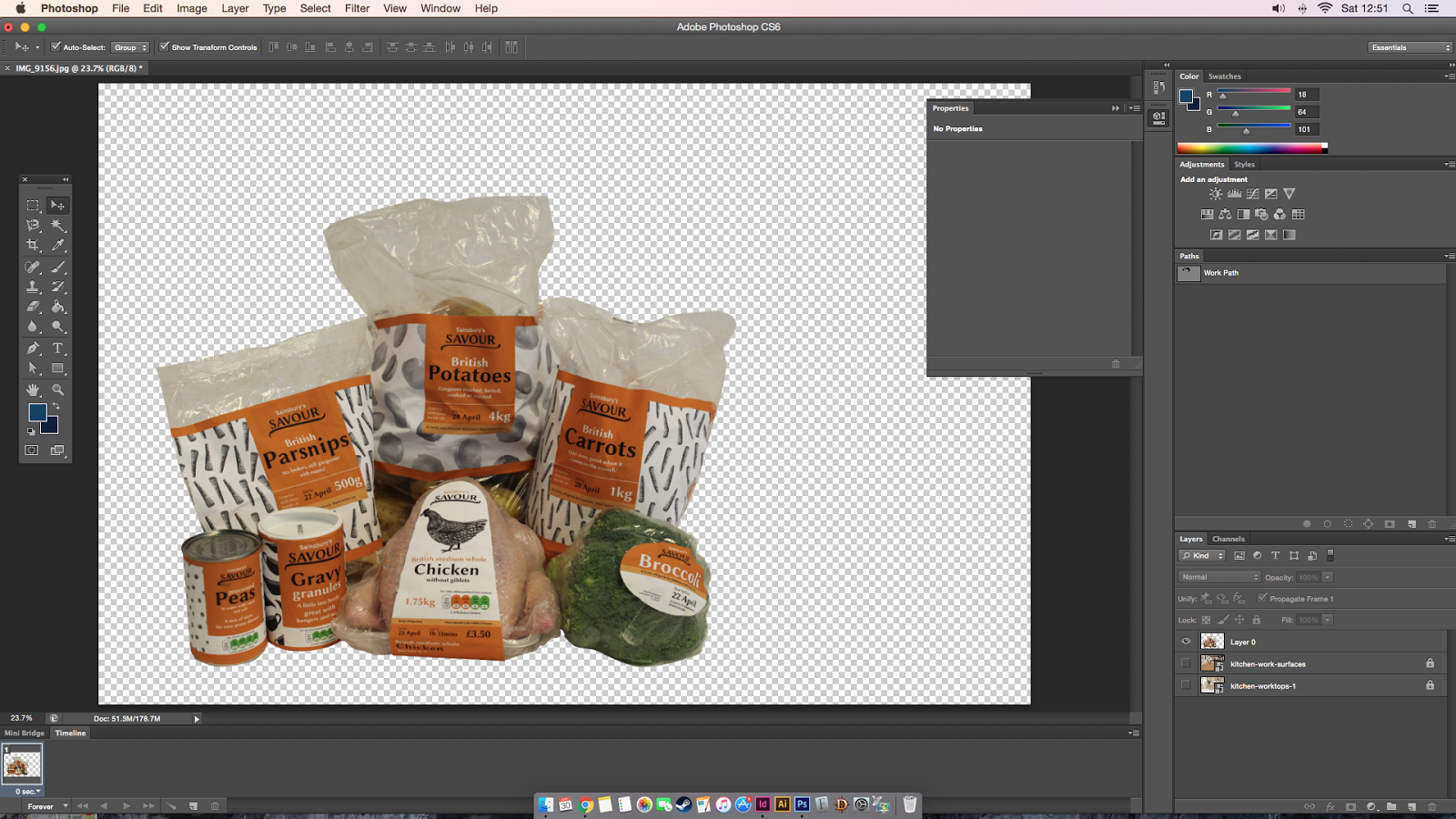Select the Eyedropper tool

pos(57,245)
